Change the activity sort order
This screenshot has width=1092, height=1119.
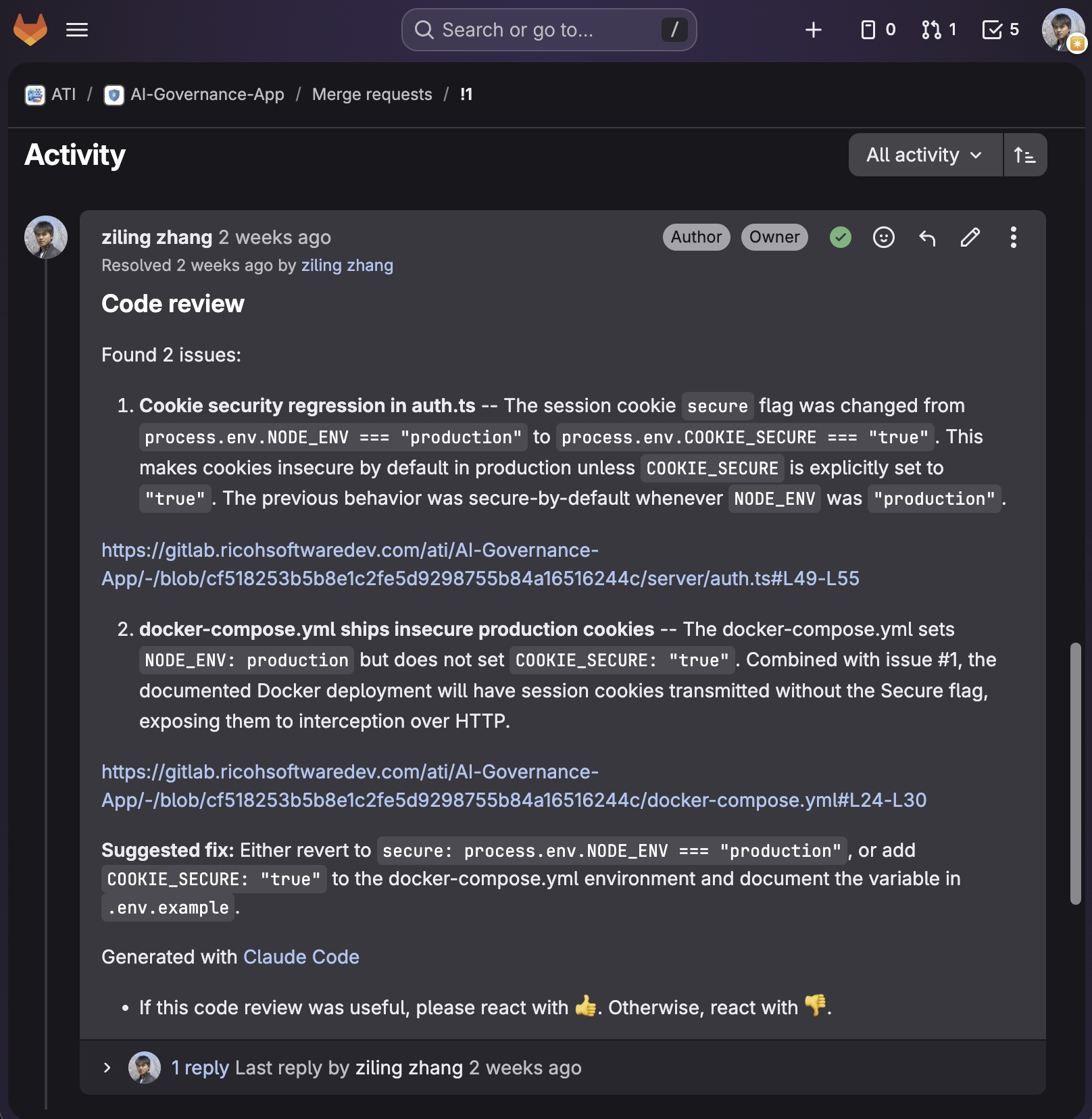click(x=1024, y=155)
